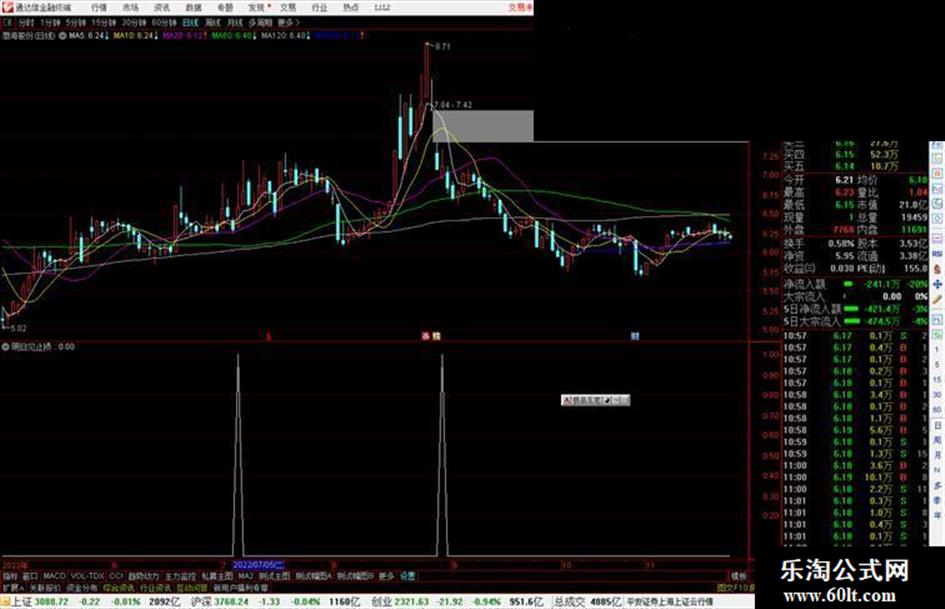Screen dimensions: 945x609
Task: Click the MA10 value arrow
Action: point(155,36)
